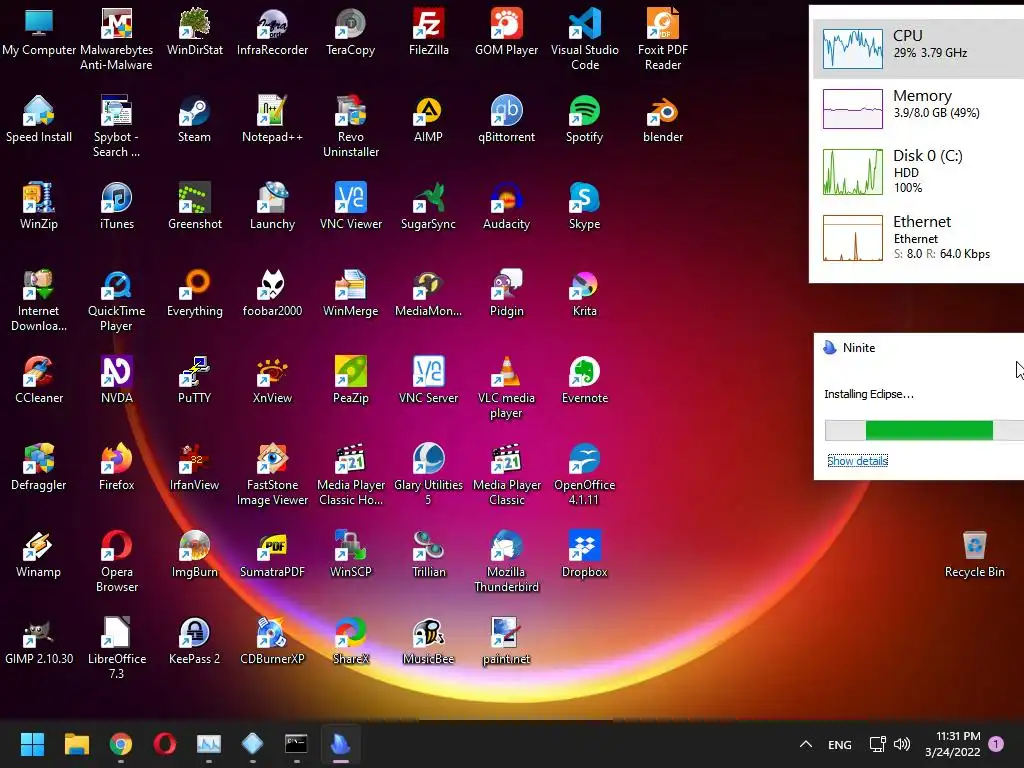Screen dimensions: 1024x768
Task: Open Revo Uninstaller icon
Action: 351,126
